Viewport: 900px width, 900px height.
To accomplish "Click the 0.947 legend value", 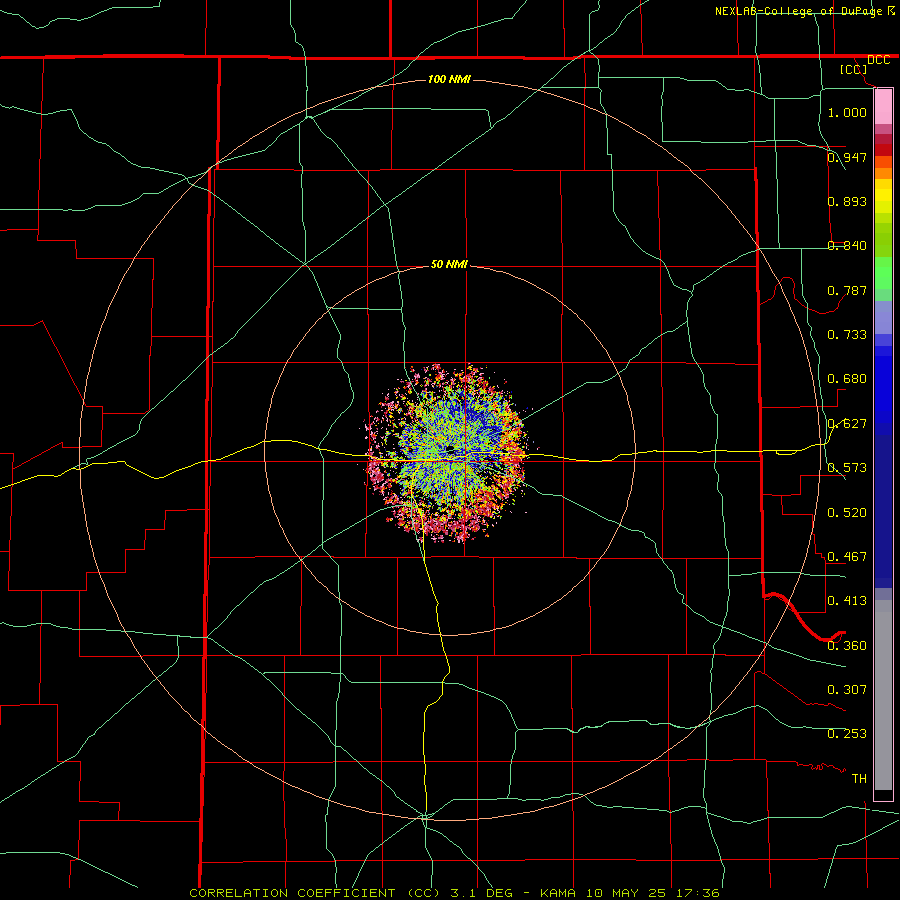I will coord(847,157).
